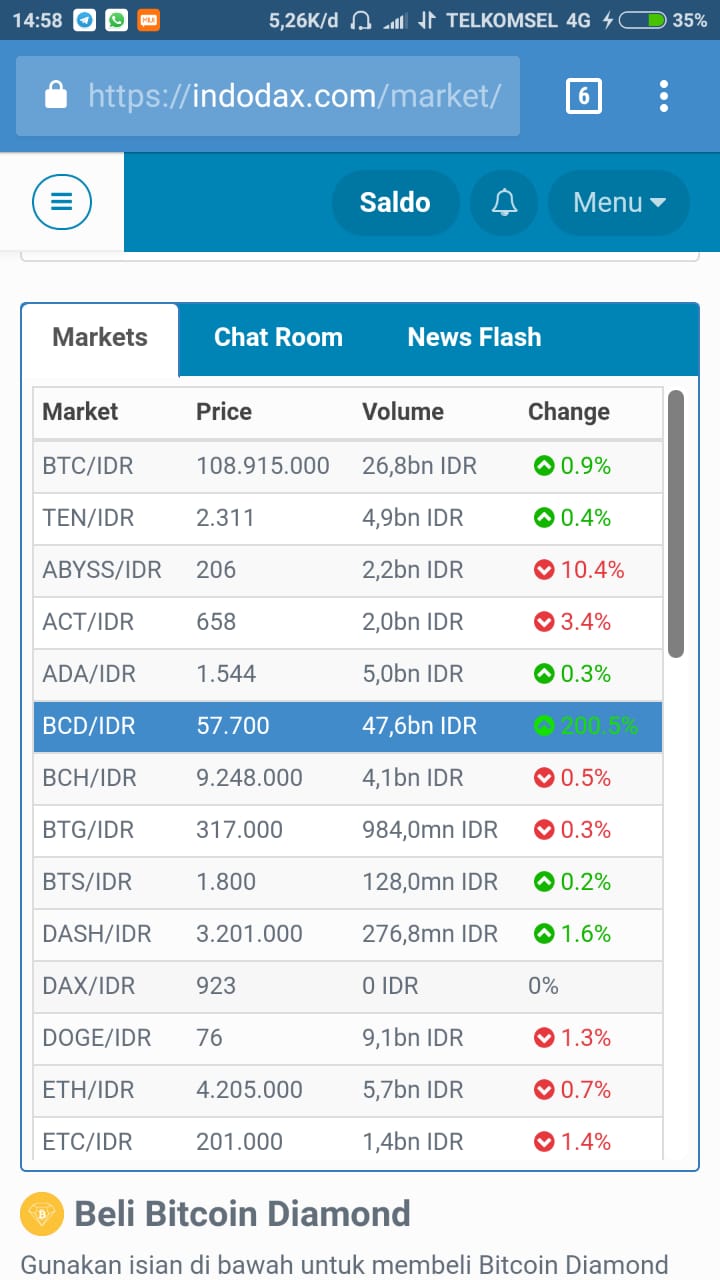The image size is (720, 1280).
Task: Select the BCD/IDR market row
Action: tap(347, 726)
